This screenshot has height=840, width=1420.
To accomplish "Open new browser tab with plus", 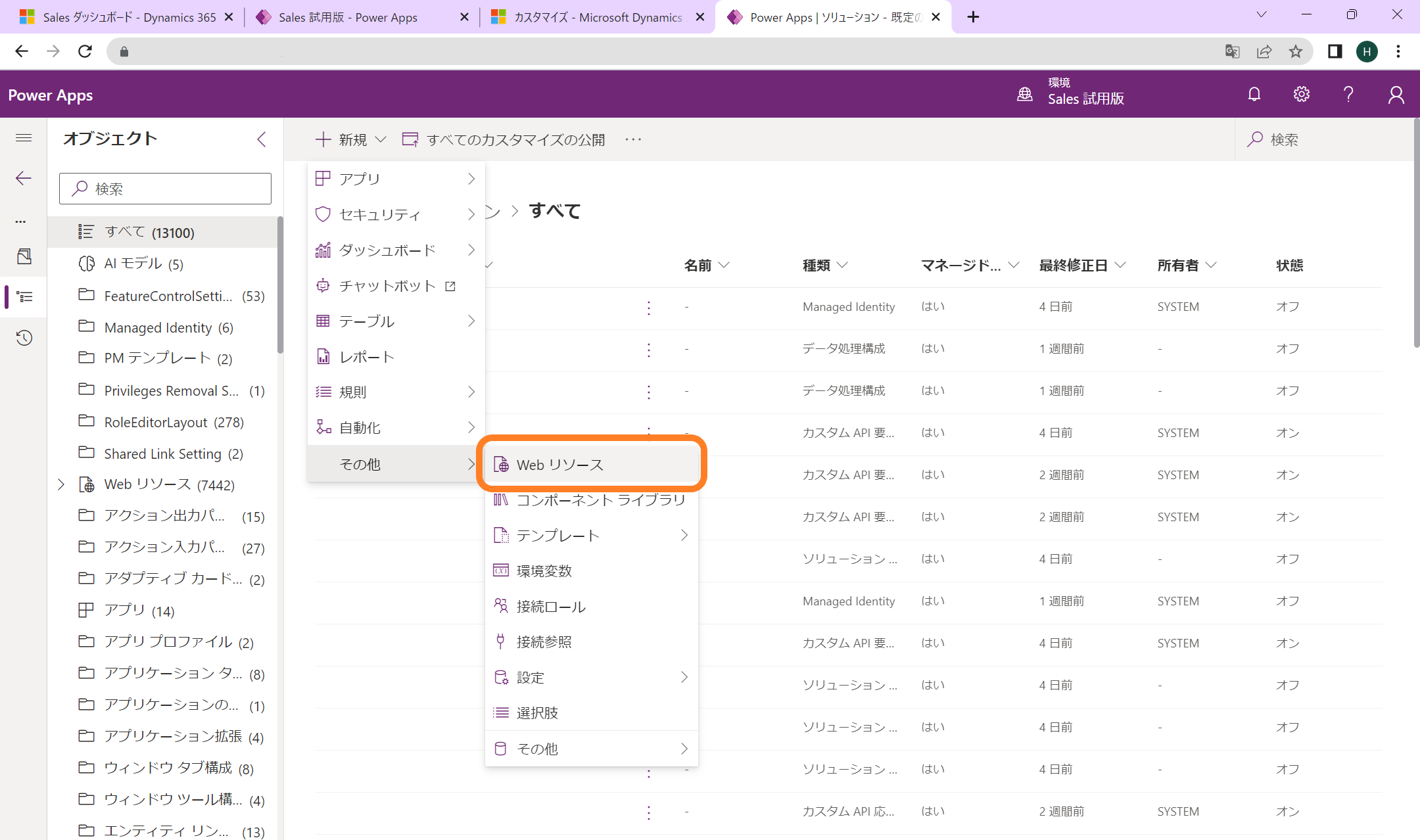I will tap(974, 17).
